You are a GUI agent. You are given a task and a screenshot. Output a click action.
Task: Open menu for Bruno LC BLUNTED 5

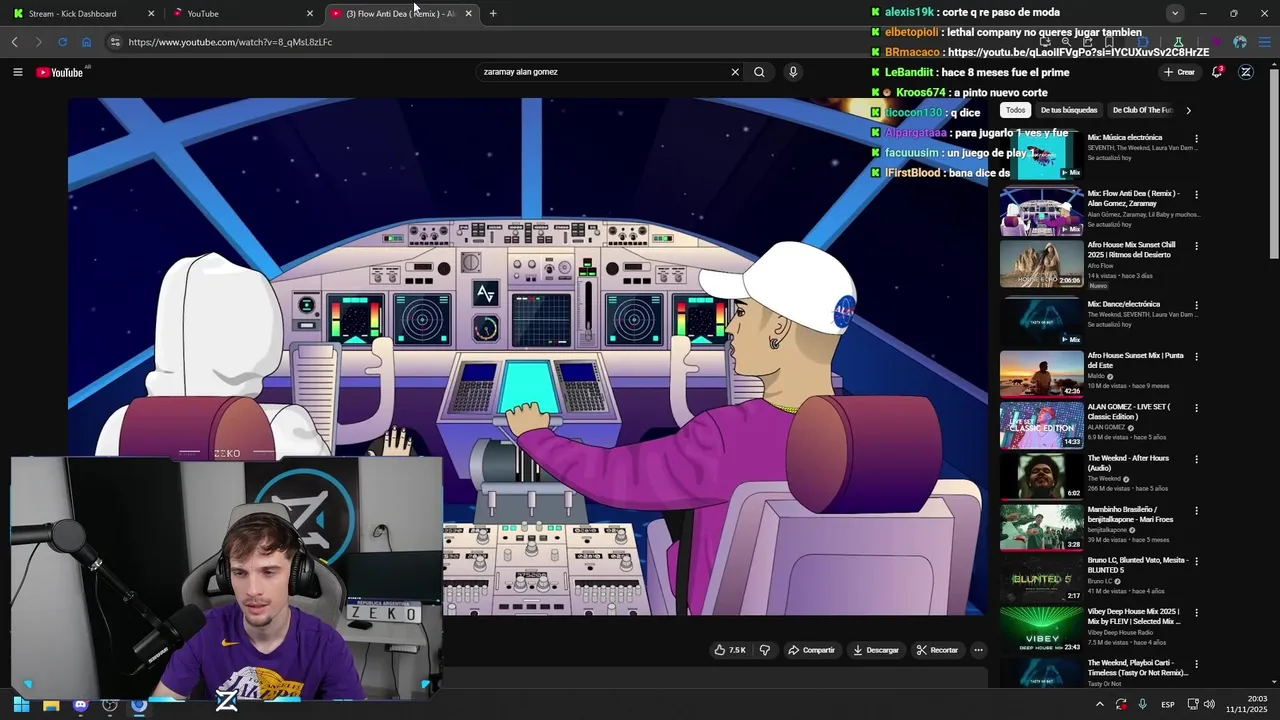click(1196, 562)
